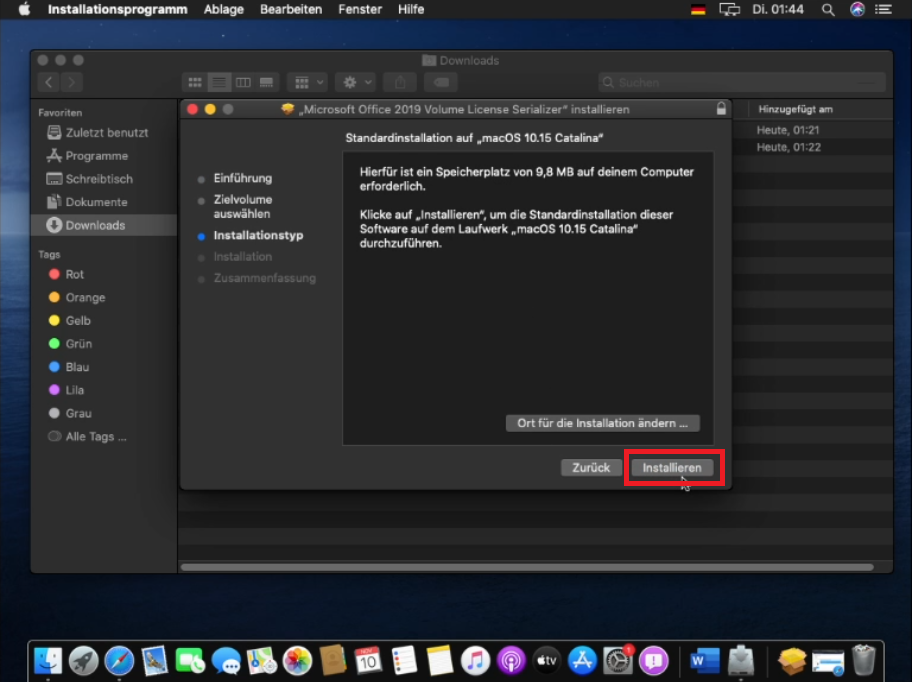Open the App Store dock icon
This screenshot has width=912, height=682.
click(x=582, y=660)
